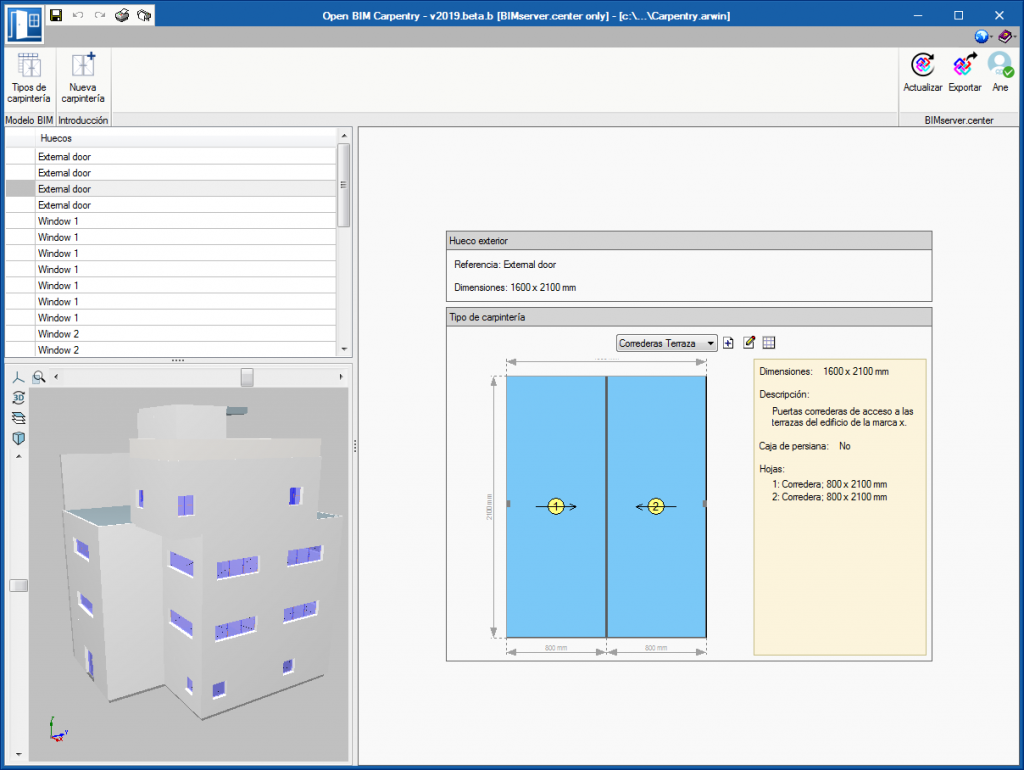Click the print preview icon beside the printer
This screenshot has height=770, width=1024.
coord(144,15)
